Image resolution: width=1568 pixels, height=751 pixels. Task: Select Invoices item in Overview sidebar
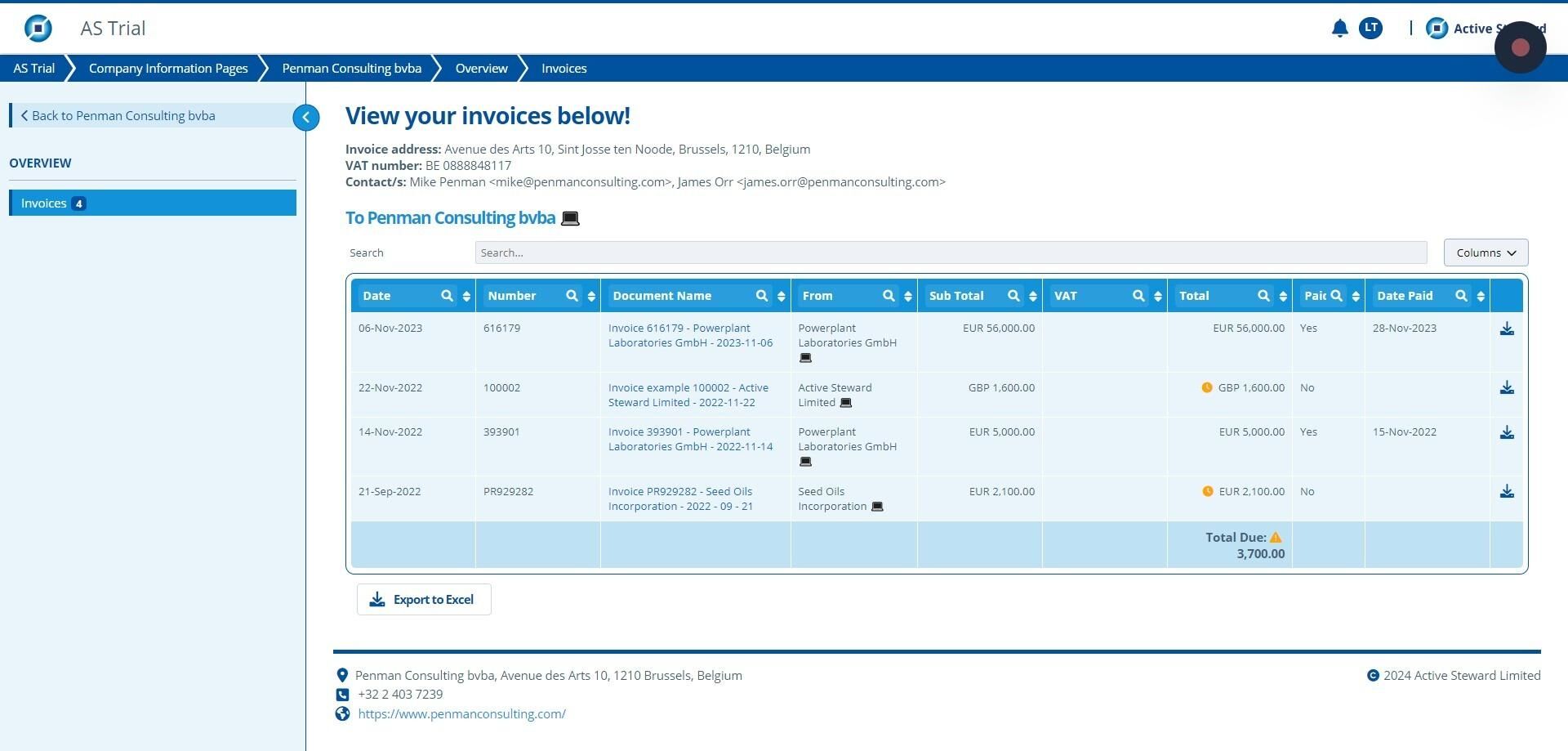[x=153, y=203]
